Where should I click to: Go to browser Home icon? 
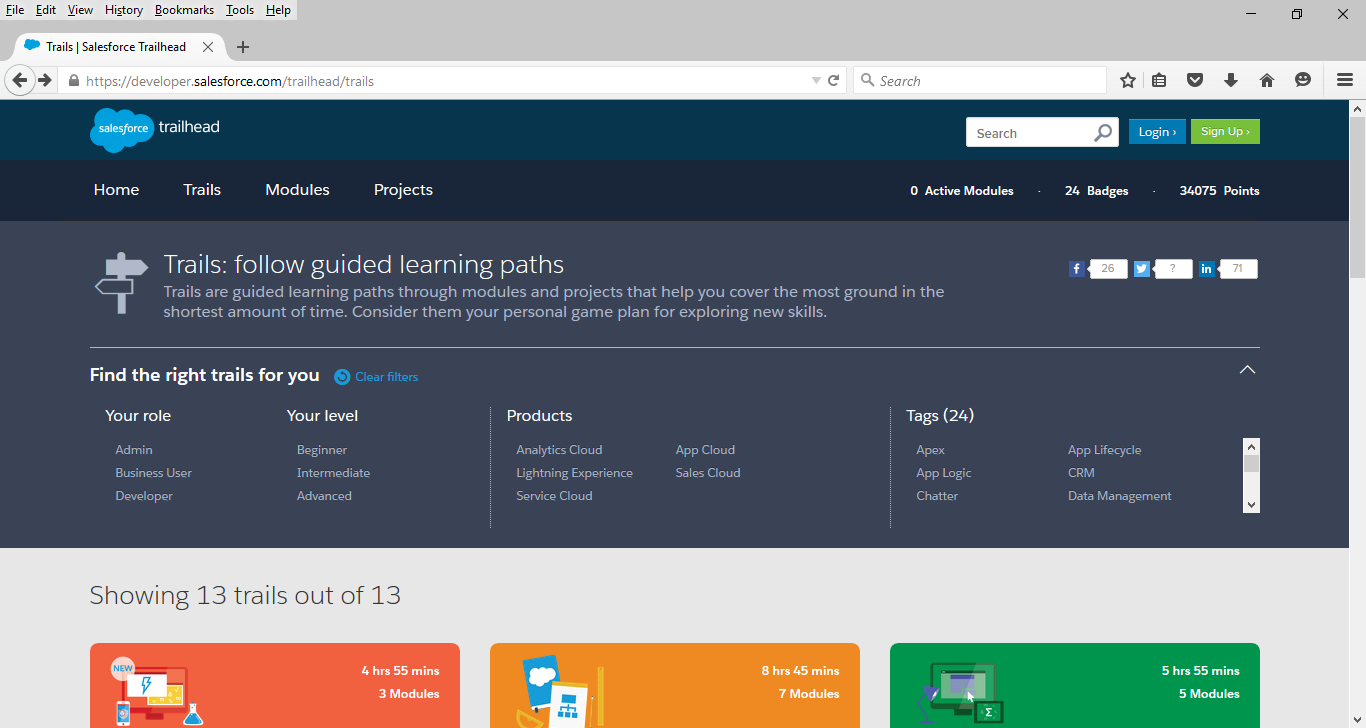coord(1267,80)
